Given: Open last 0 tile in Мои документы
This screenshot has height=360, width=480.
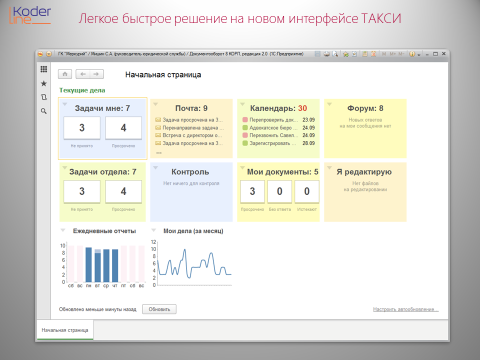Looking at the screenshot, I should tap(307, 191).
